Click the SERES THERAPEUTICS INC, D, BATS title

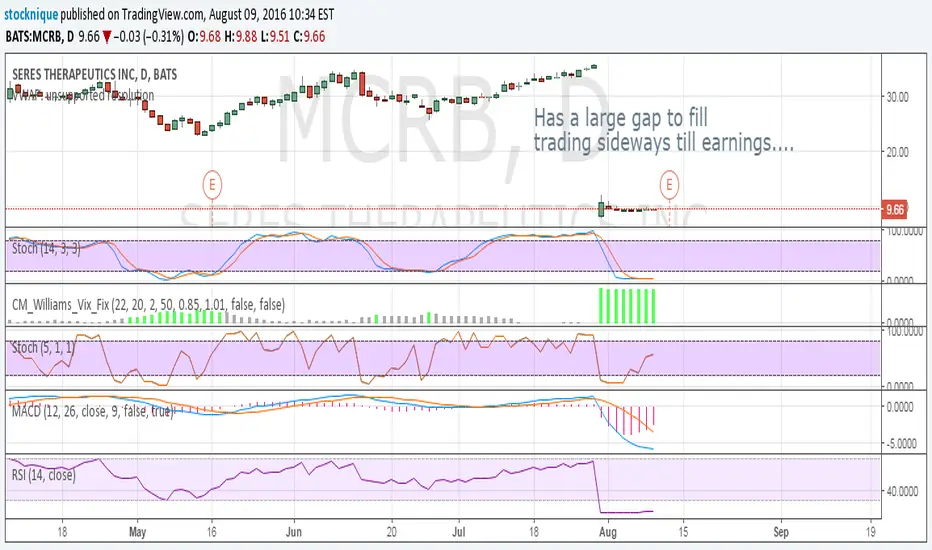click(94, 74)
